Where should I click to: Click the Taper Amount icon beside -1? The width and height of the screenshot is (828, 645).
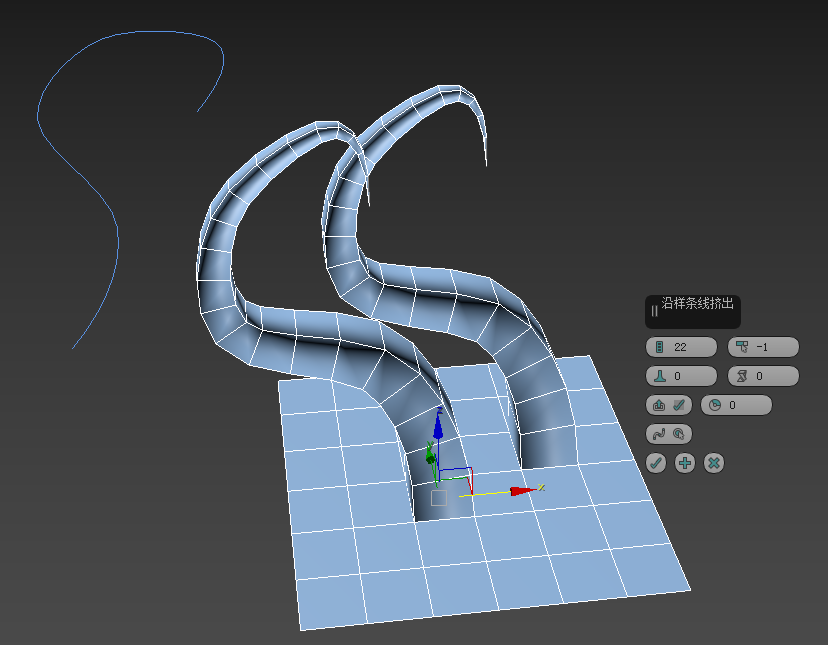point(742,348)
